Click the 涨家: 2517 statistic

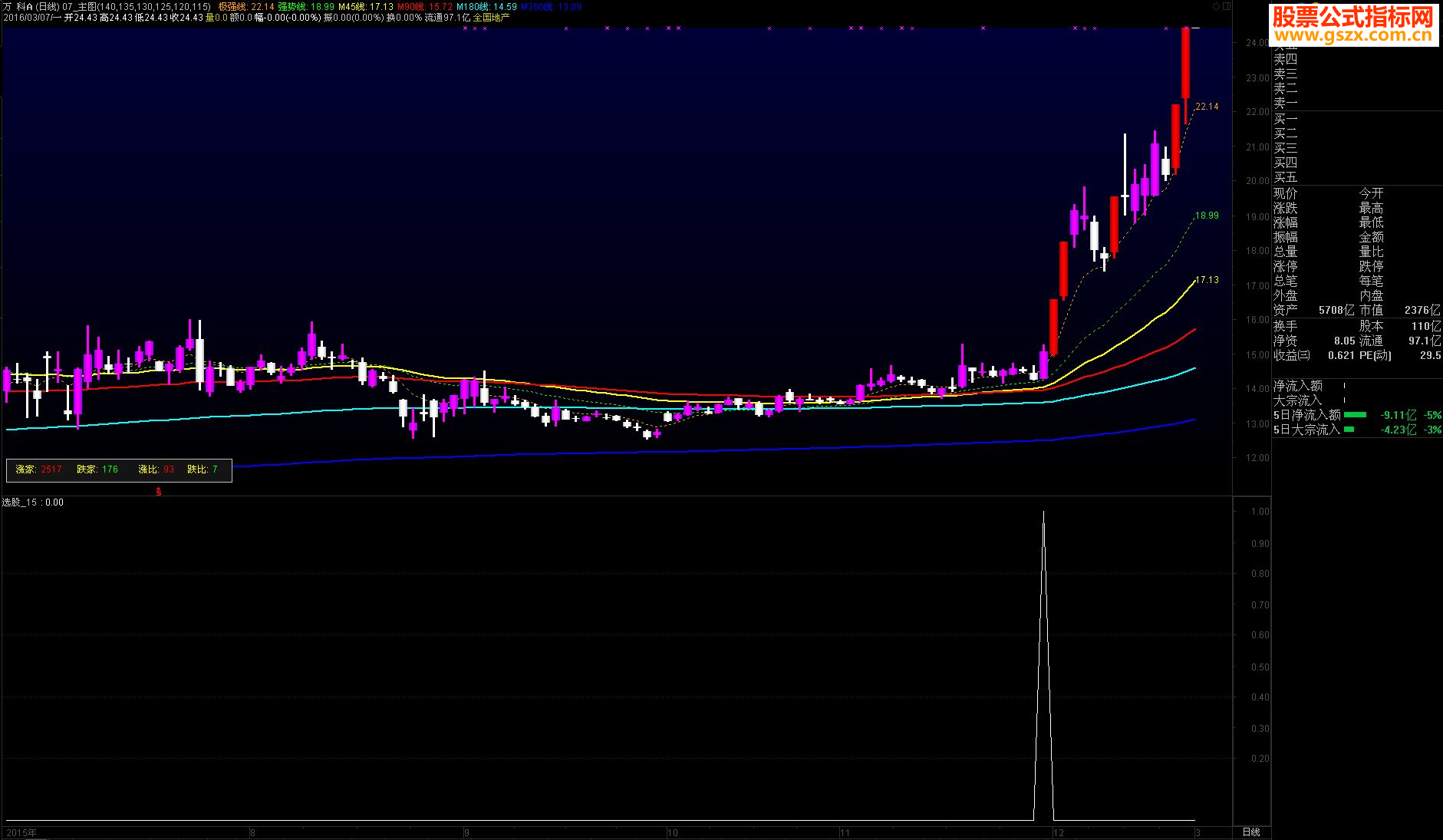coord(38,469)
